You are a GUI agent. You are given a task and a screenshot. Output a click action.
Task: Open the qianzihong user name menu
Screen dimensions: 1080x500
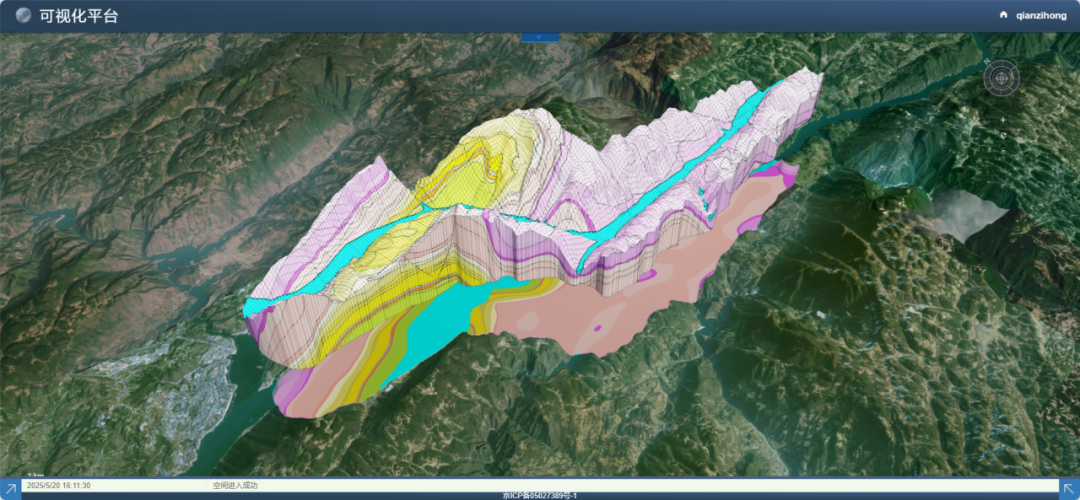1040,16
